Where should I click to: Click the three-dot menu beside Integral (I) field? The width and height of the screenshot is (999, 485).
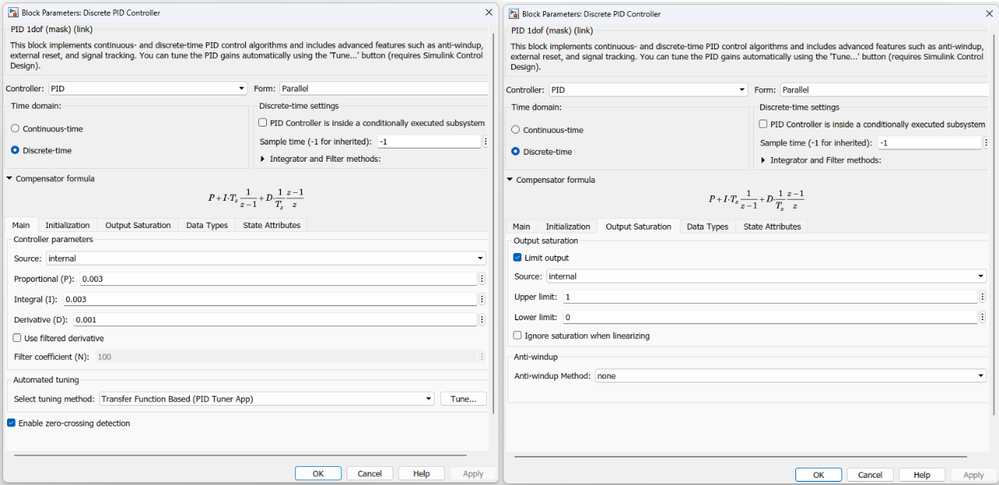[482, 299]
